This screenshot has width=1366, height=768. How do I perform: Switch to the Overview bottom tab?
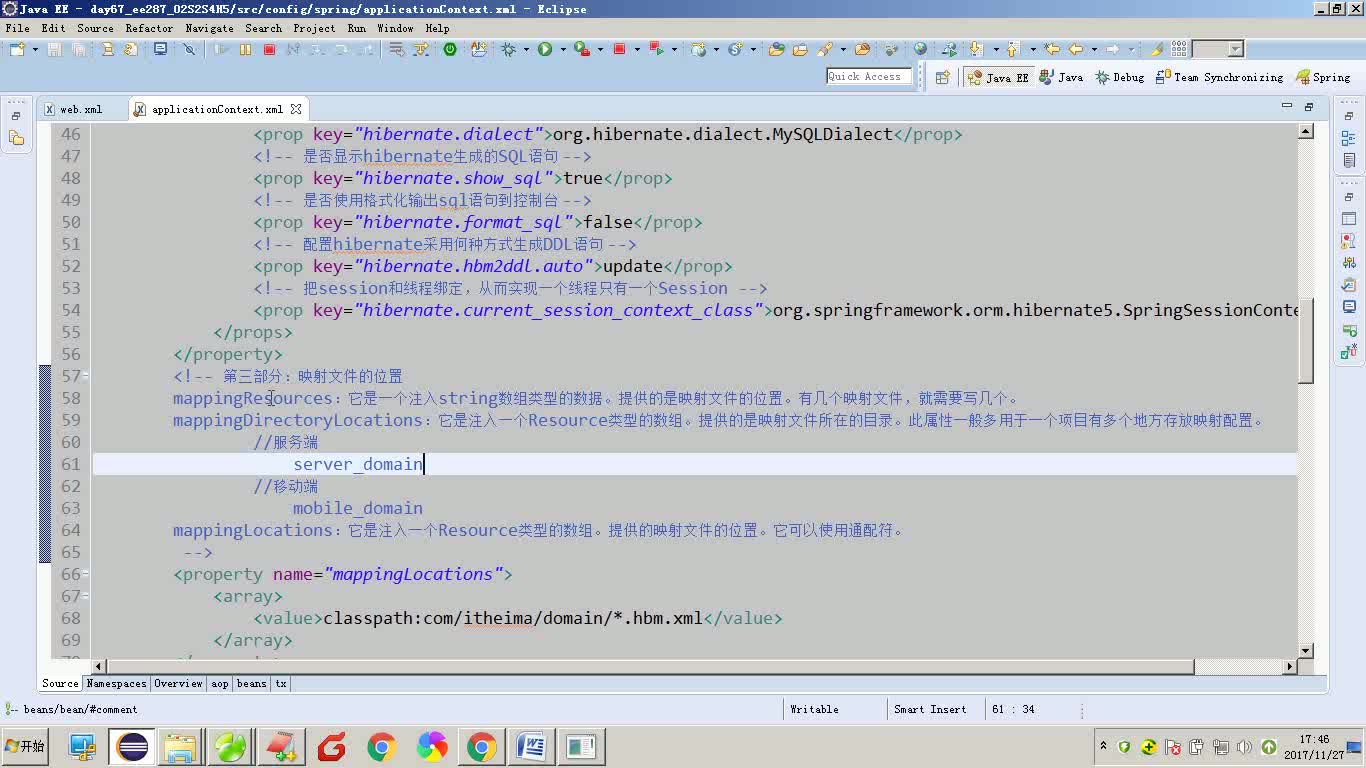pyautogui.click(x=178, y=684)
